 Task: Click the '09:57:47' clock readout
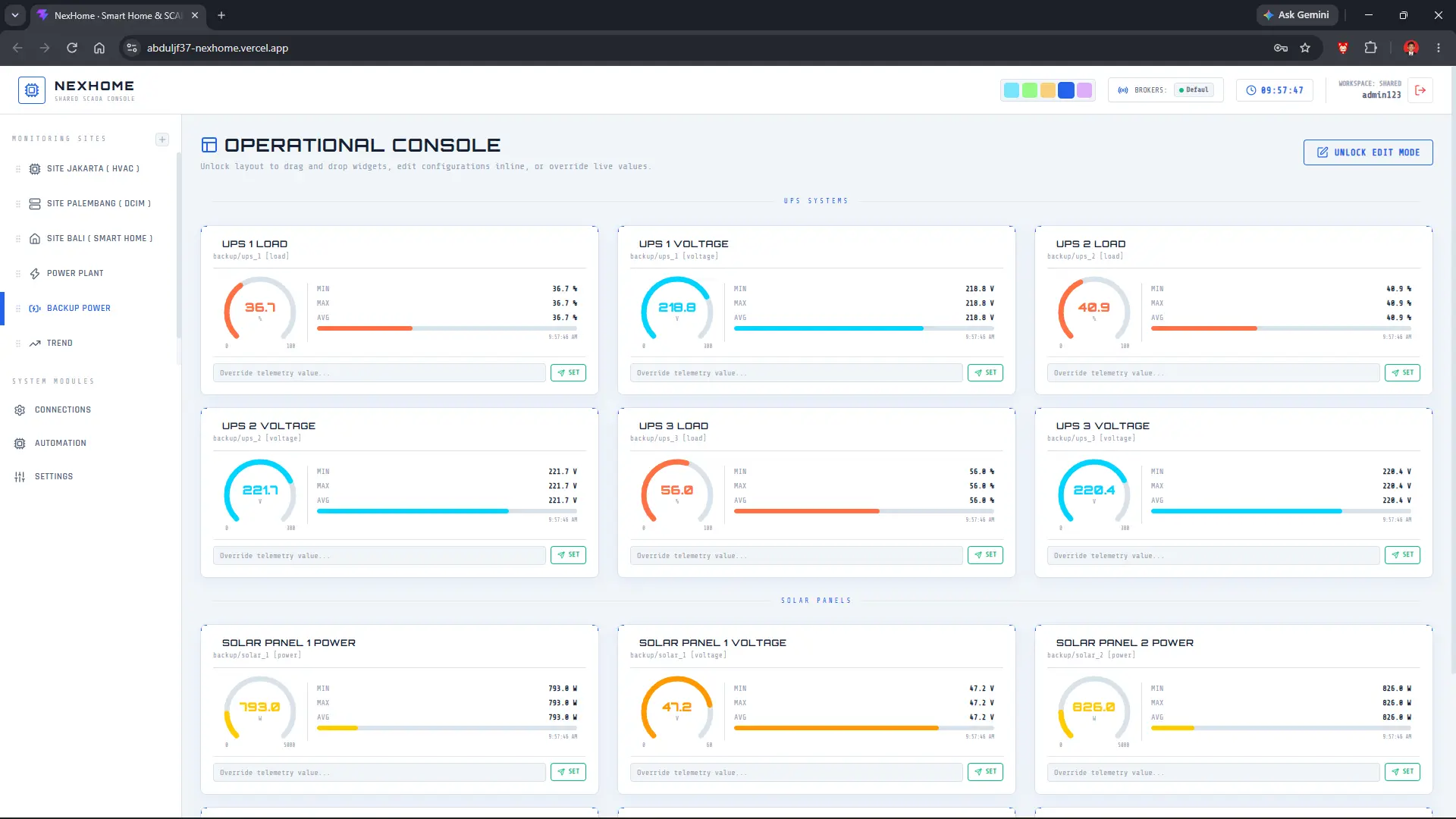point(1282,90)
